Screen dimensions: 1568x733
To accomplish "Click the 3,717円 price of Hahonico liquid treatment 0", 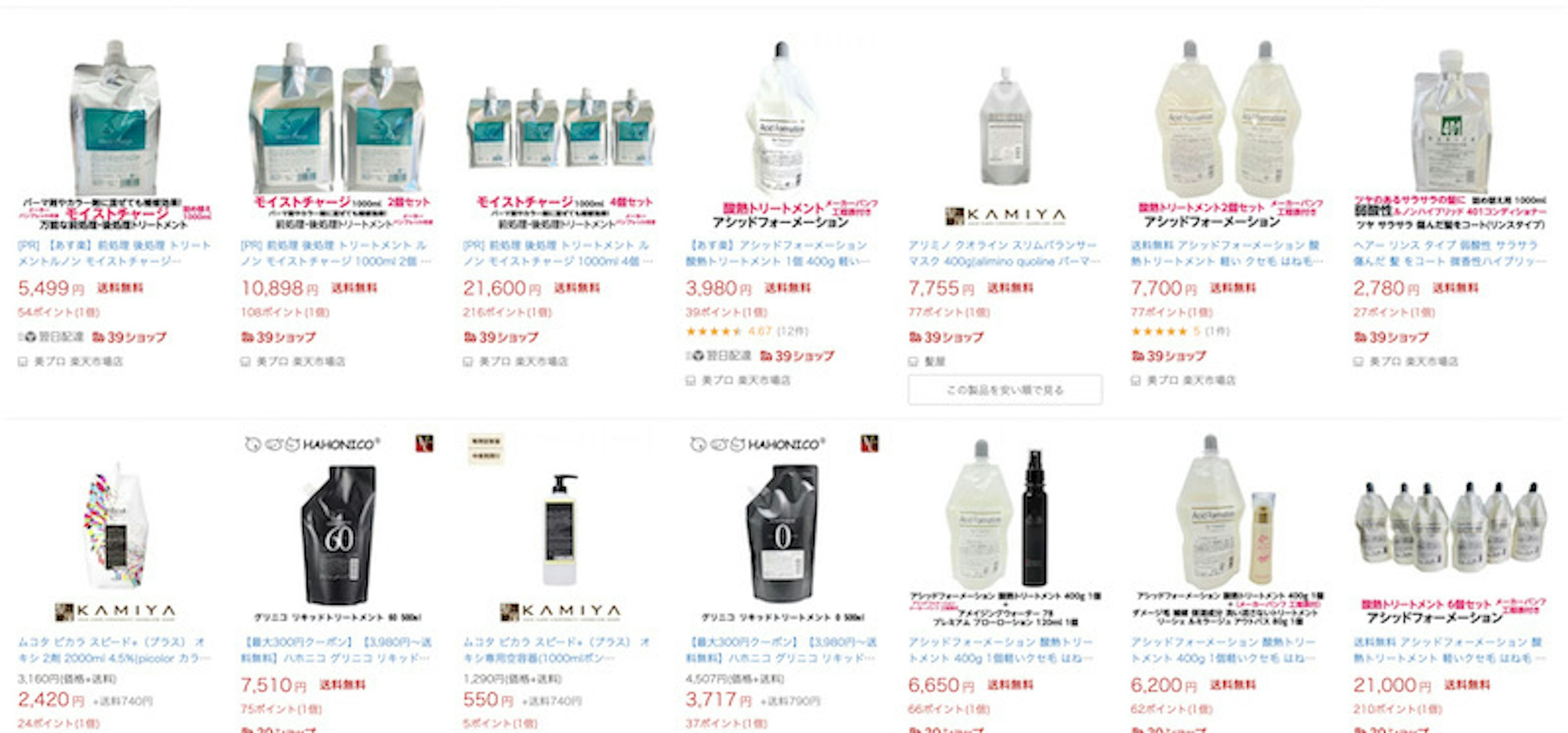I will point(718,700).
